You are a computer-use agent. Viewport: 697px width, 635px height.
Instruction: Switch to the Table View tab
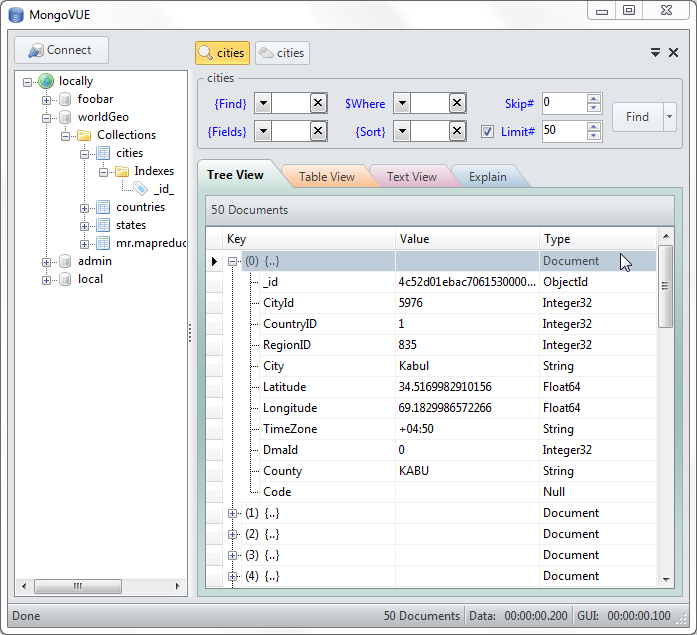[x=327, y=177]
